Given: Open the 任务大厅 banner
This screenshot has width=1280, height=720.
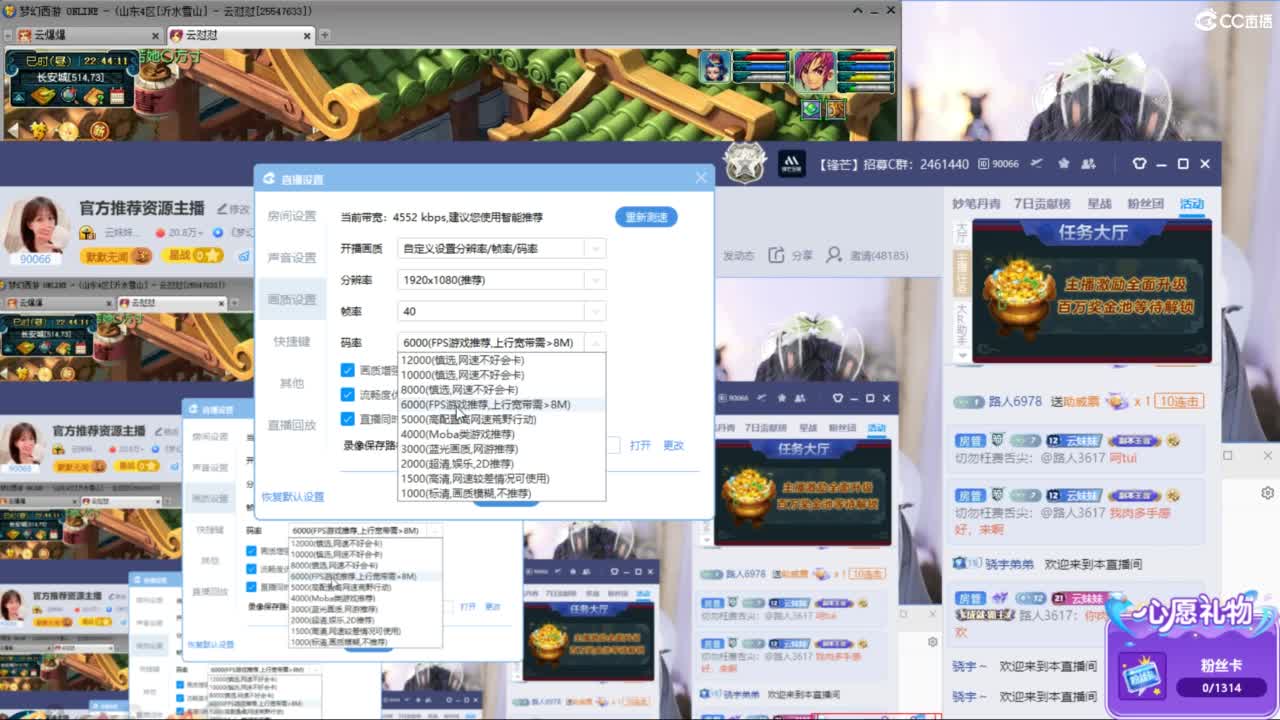Looking at the screenshot, I should [x=1092, y=291].
